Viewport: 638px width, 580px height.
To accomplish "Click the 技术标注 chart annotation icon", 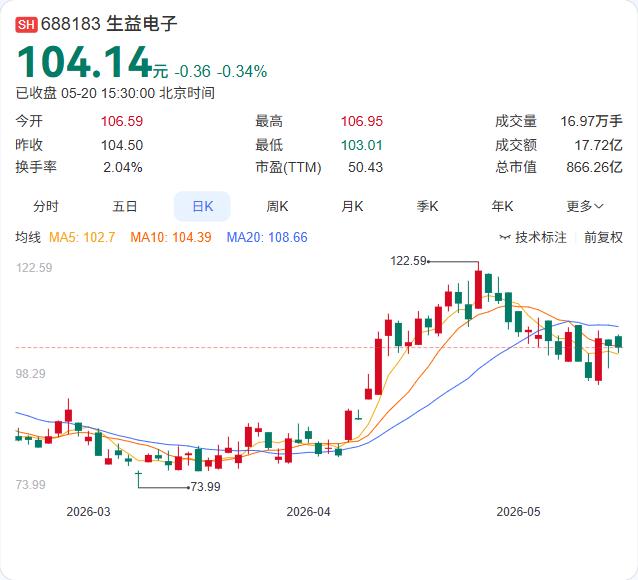I will pyautogui.click(x=505, y=237).
